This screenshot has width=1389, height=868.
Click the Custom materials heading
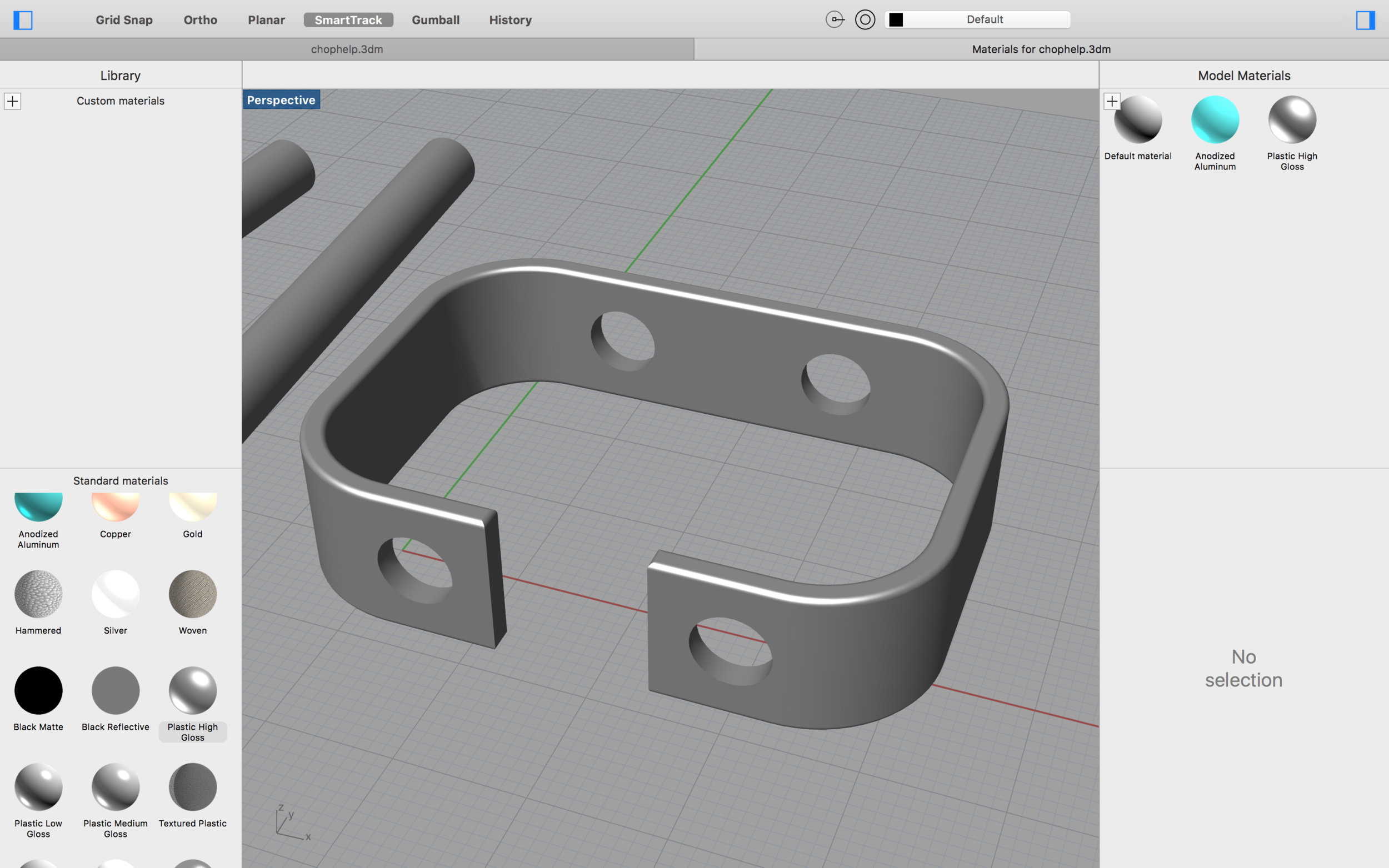[x=121, y=101]
